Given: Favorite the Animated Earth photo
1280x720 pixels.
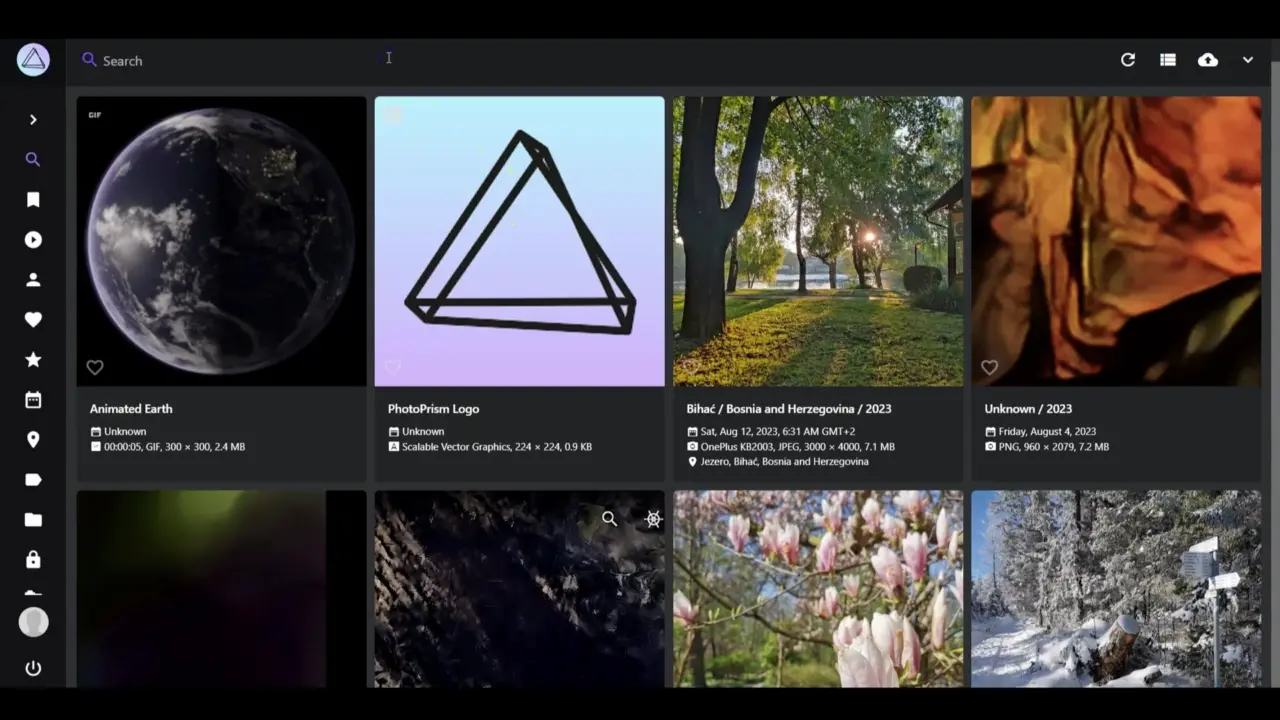Looking at the screenshot, I should (x=95, y=367).
